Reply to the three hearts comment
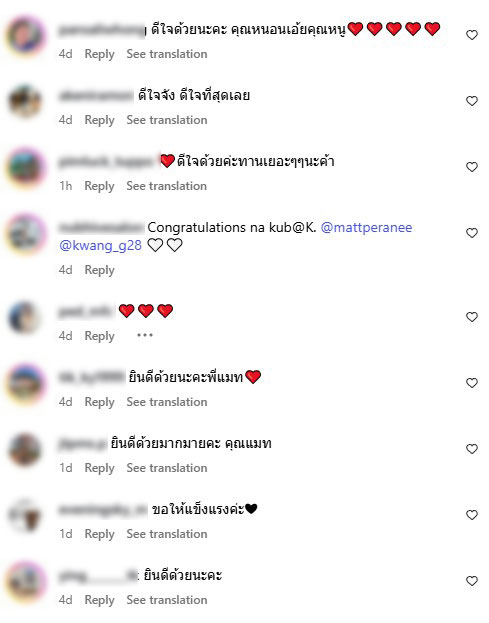This screenshot has height=623, width=489. (x=99, y=336)
